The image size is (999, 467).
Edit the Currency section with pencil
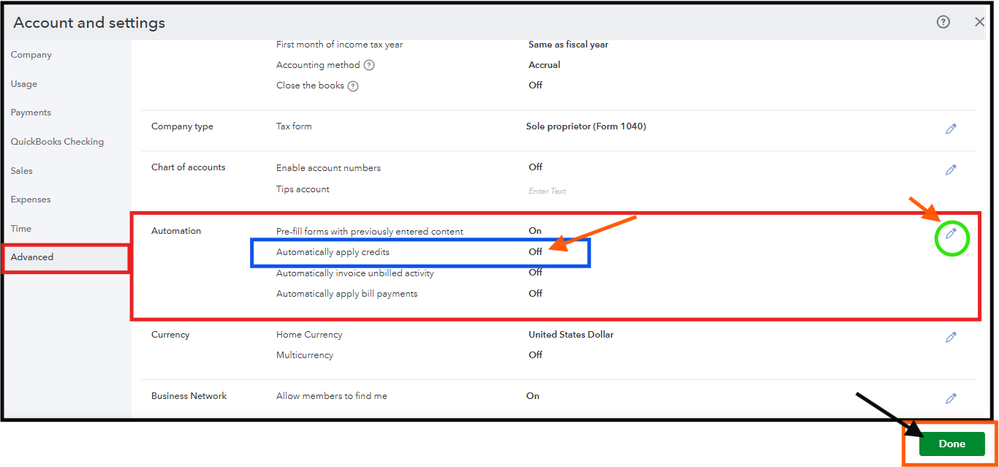(x=951, y=337)
